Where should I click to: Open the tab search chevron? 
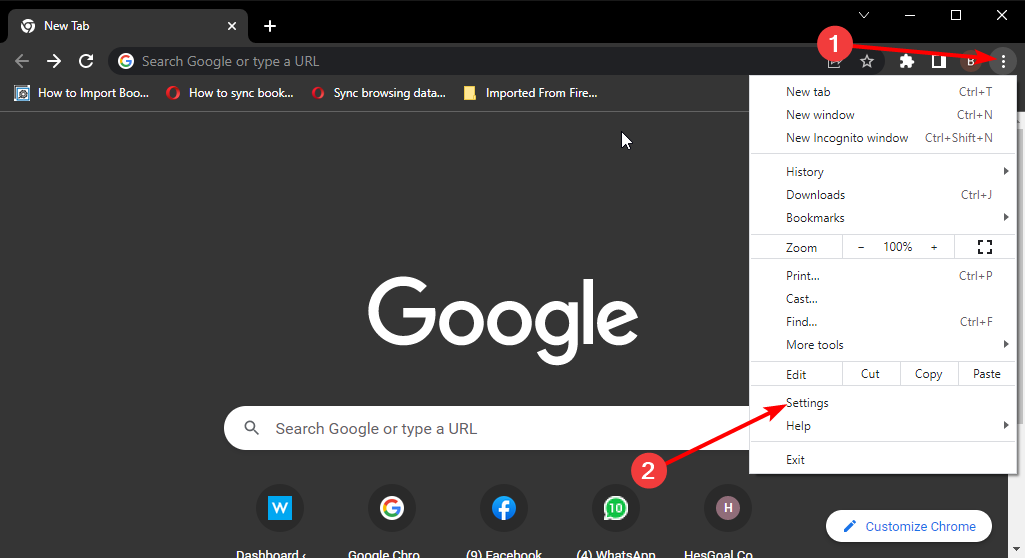(864, 15)
